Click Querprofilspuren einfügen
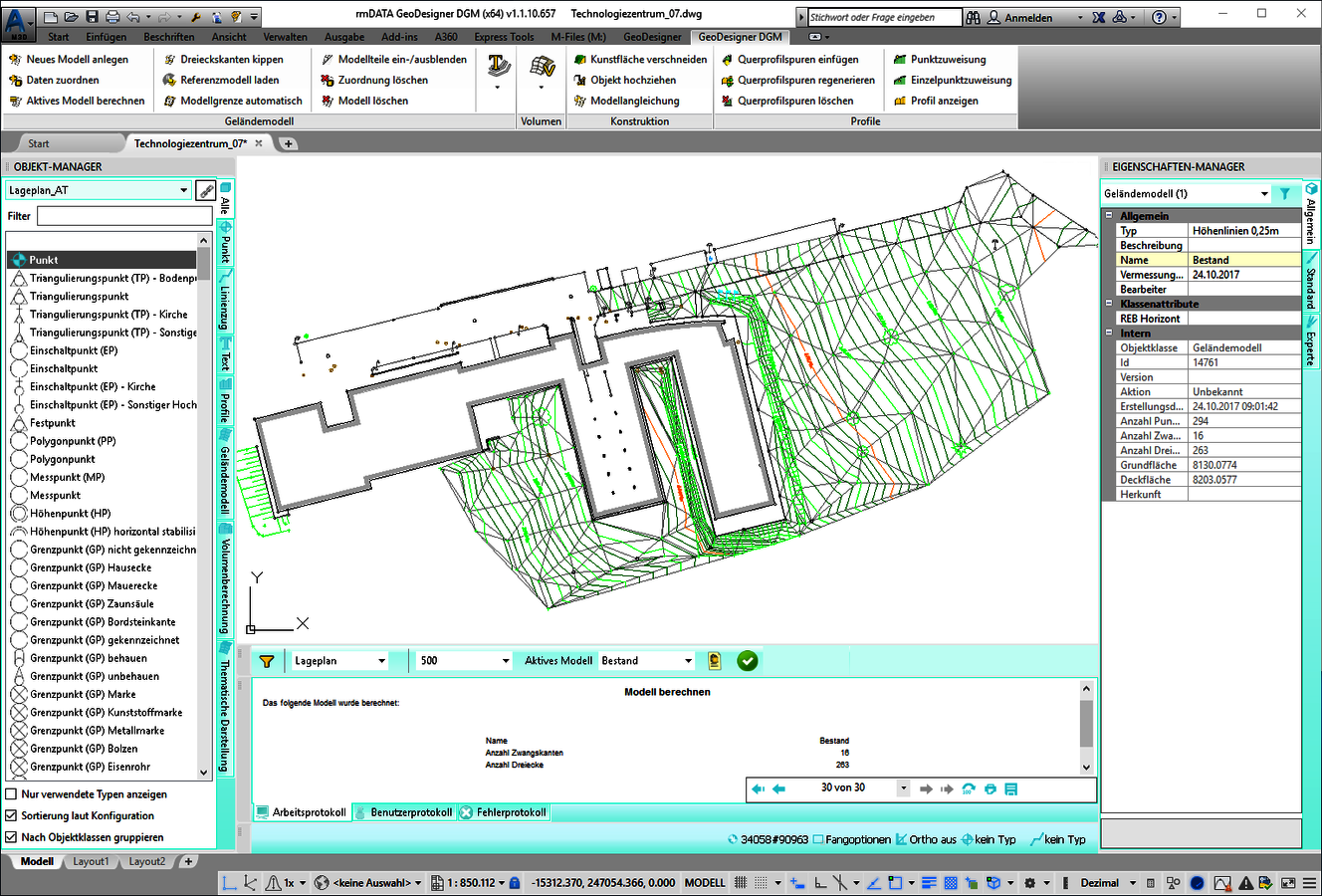The height and width of the screenshot is (896, 1322). tap(789, 60)
